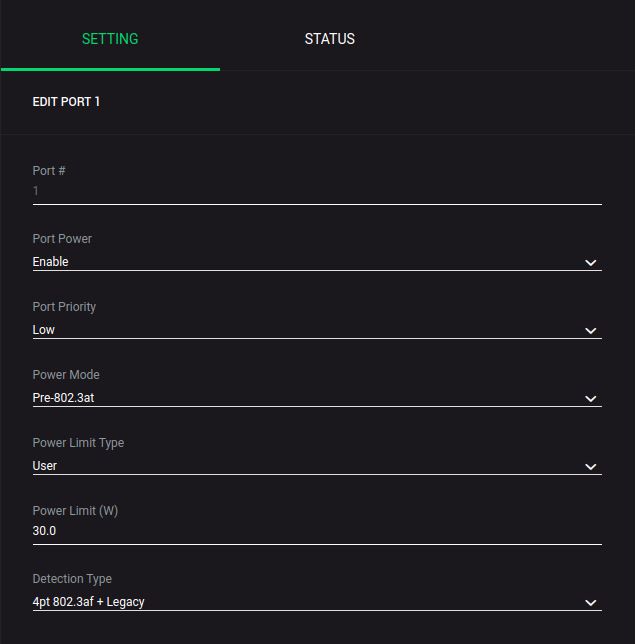Screen dimensions: 635x644
Task: Open the dropdown showing Low
Action: point(300,330)
